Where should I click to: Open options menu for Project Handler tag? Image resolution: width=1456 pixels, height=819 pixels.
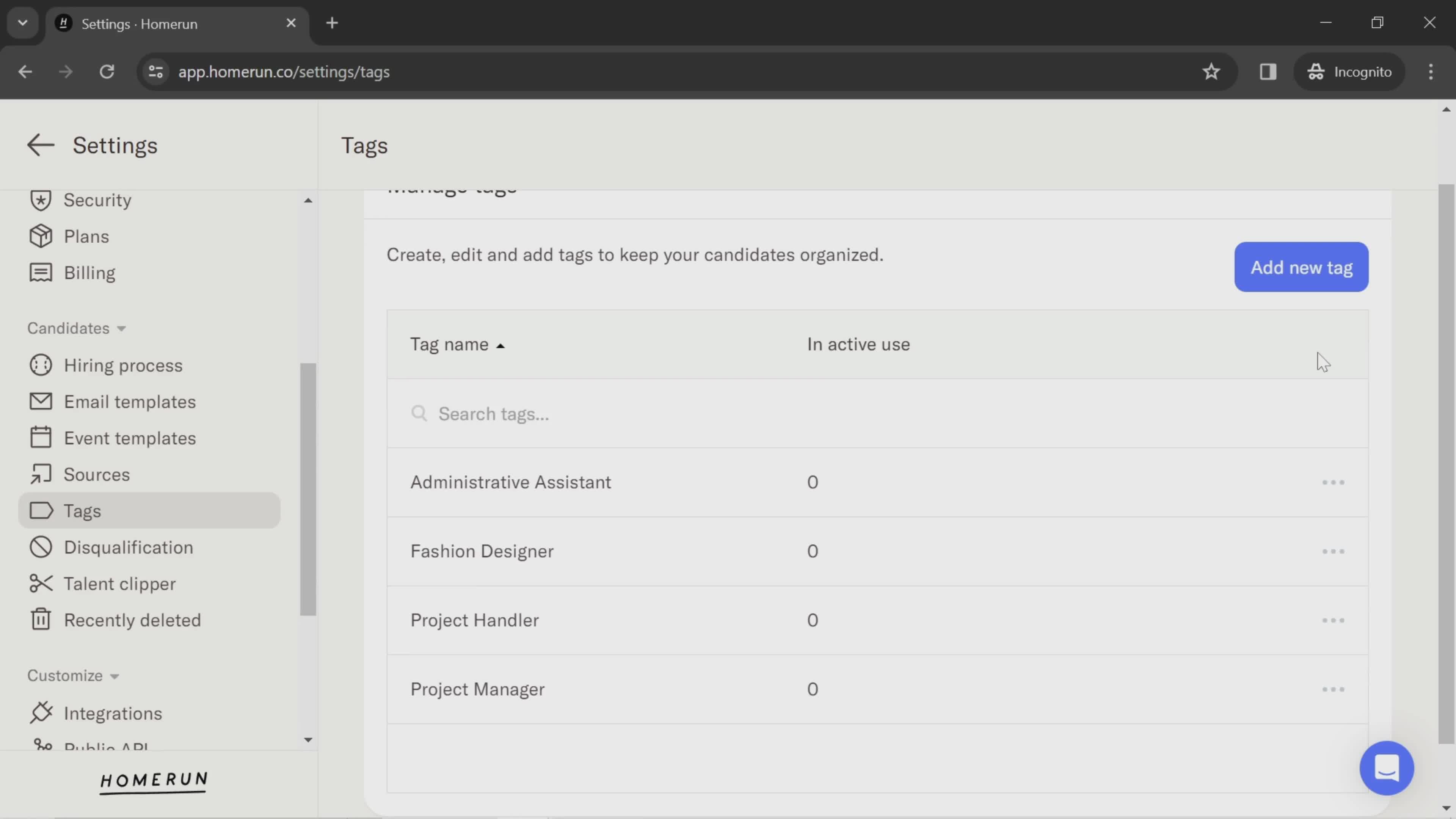(x=1333, y=620)
